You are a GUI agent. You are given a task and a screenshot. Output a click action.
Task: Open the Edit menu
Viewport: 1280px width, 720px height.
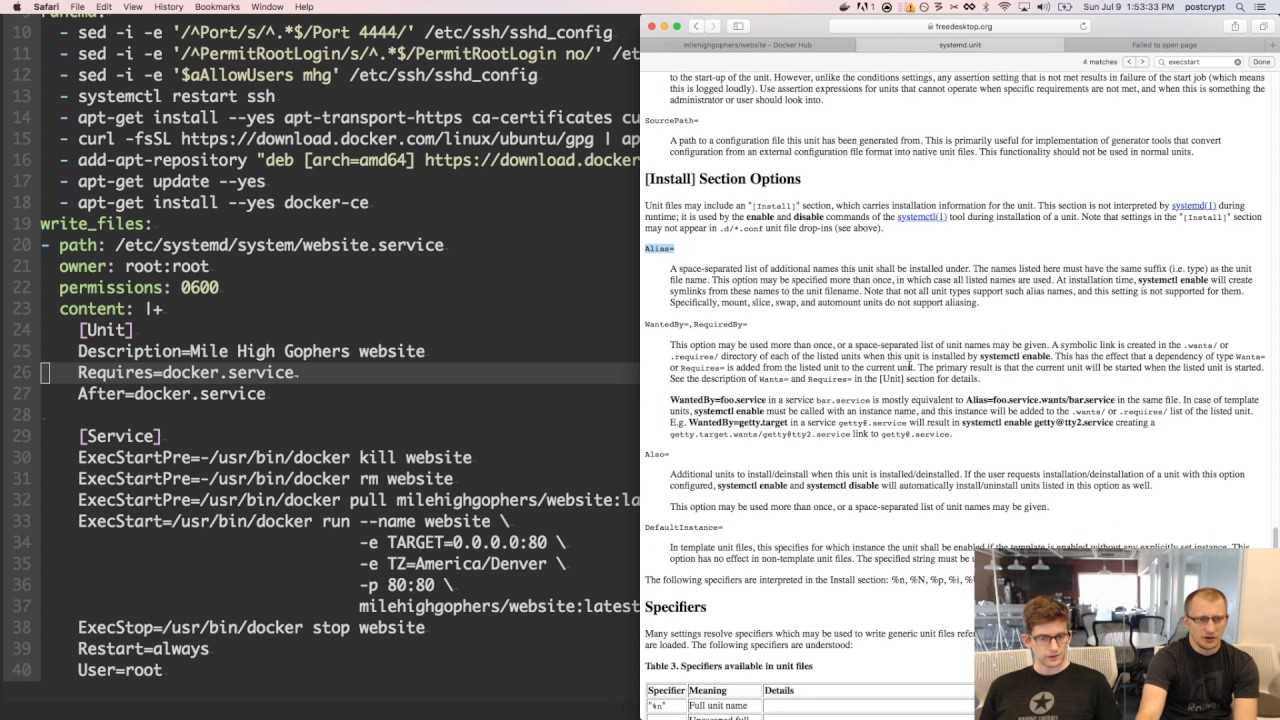click(104, 7)
